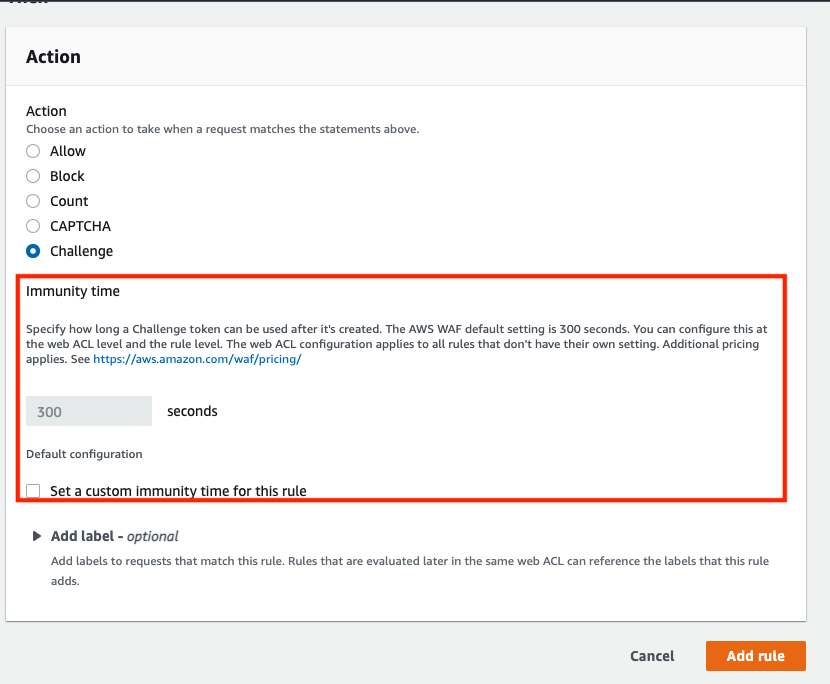Click the Cancel button

[652, 656]
